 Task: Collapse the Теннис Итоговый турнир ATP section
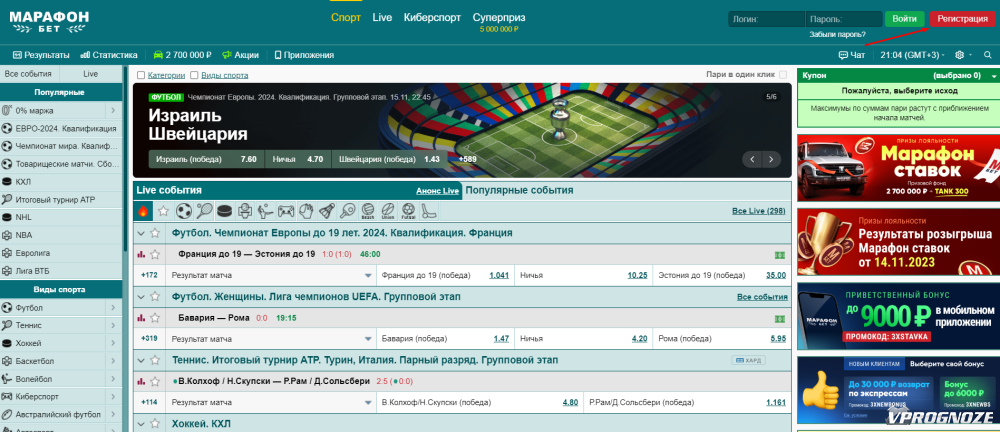(141, 360)
